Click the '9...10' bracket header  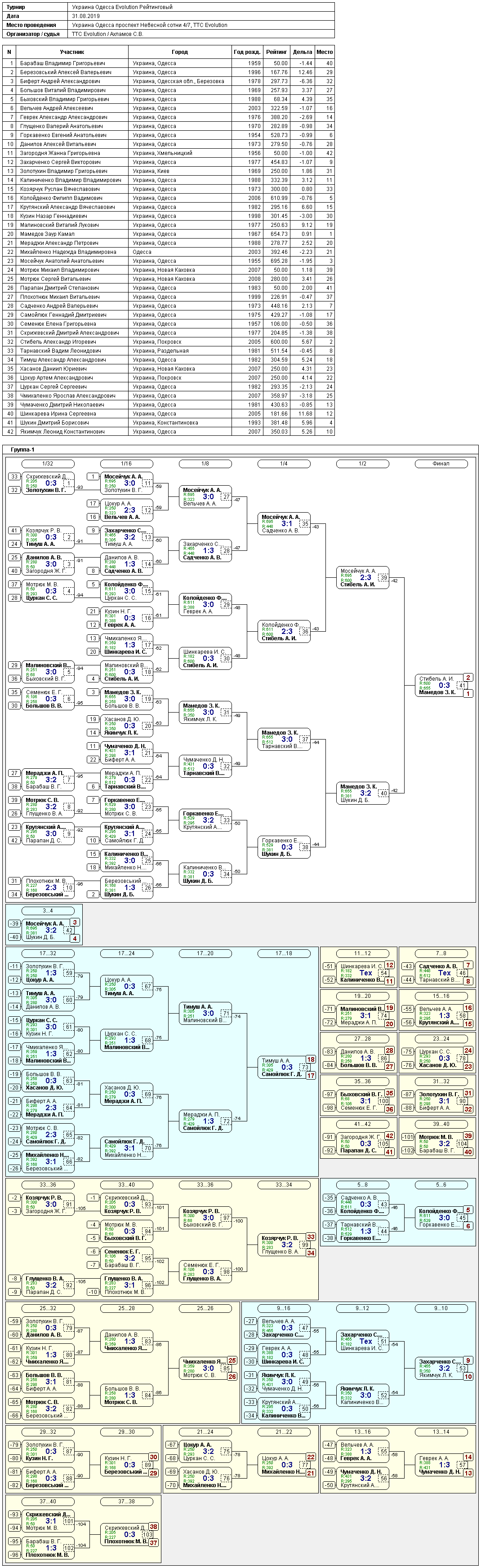click(441, 1308)
